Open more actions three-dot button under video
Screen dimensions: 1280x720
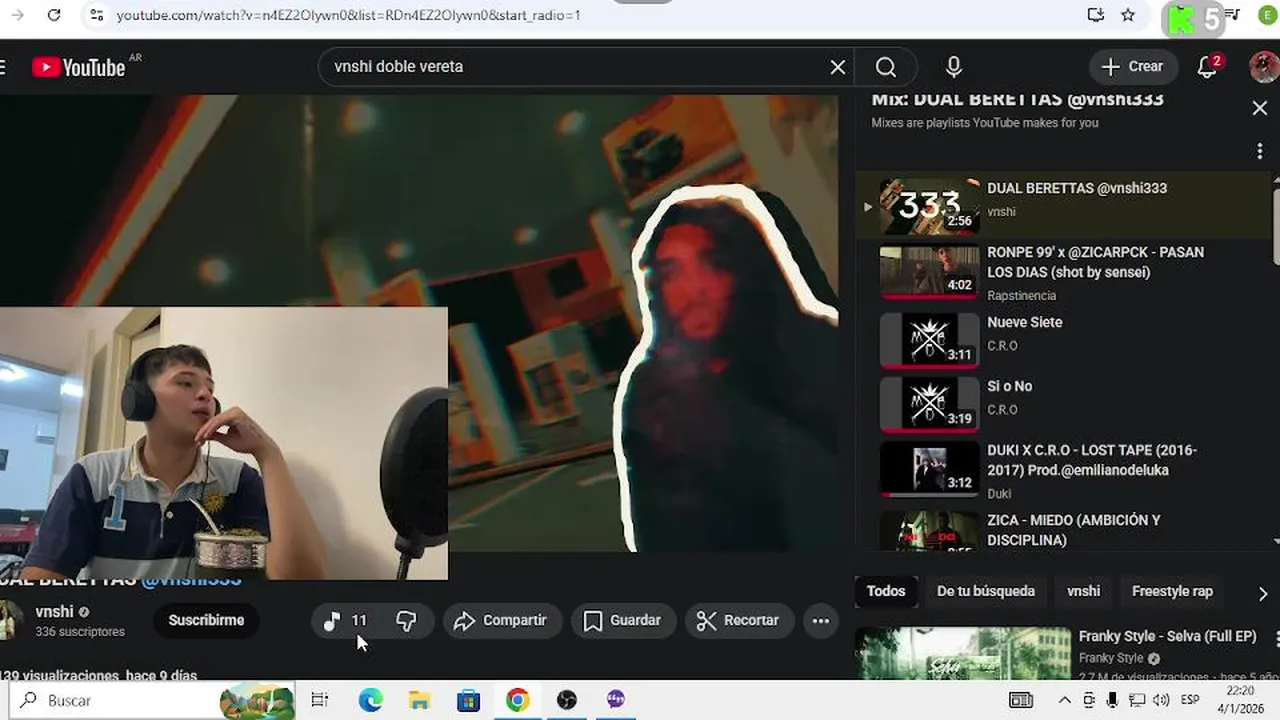[x=821, y=621]
